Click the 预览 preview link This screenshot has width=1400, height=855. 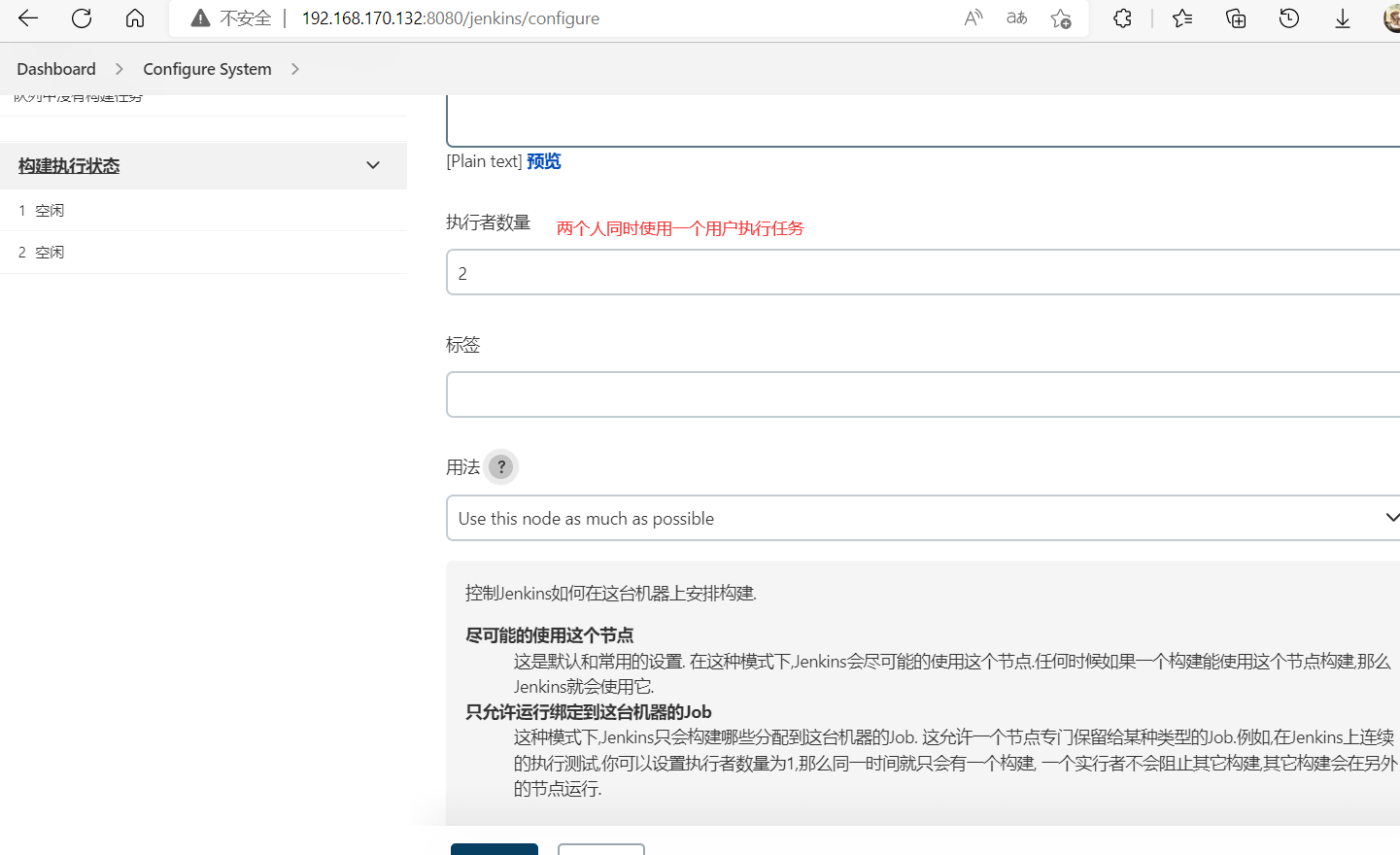(x=544, y=161)
